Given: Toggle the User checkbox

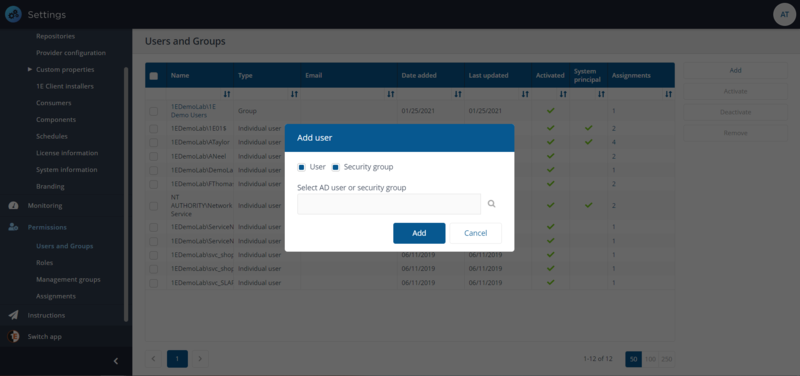Looking at the screenshot, I should coord(302,167).
